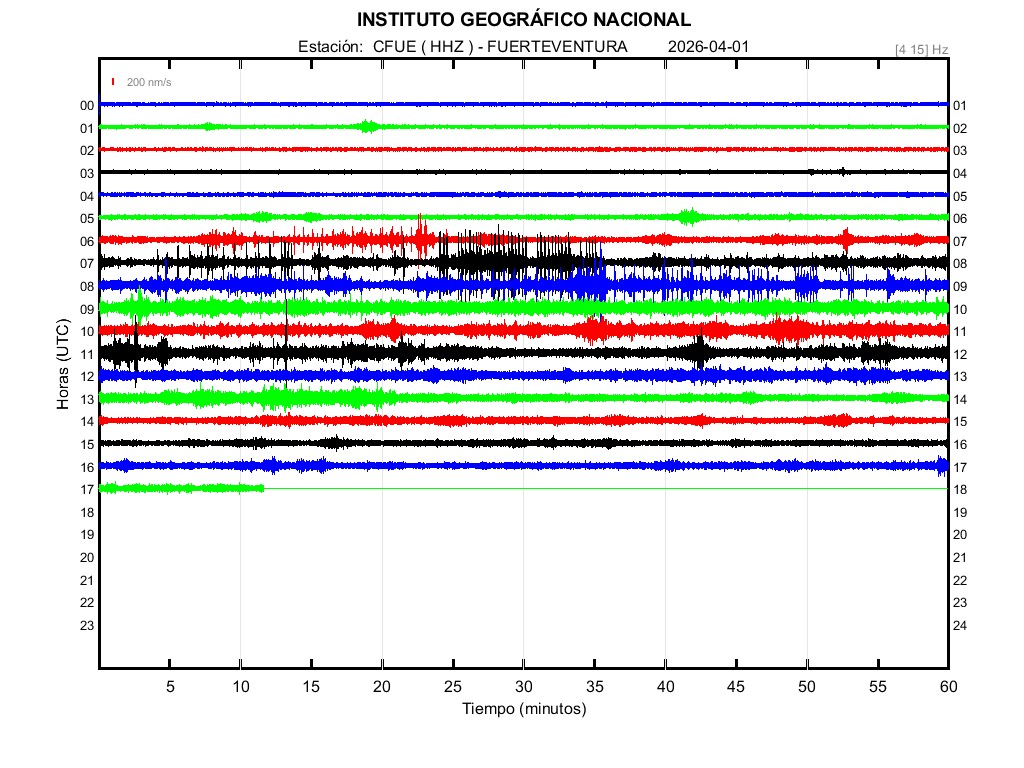Viewport: 1024px width, 768px height.
Task: Click the INSTITUTO GEOGRÁFICO NACIONAL title
Action: tap(523, 20)
